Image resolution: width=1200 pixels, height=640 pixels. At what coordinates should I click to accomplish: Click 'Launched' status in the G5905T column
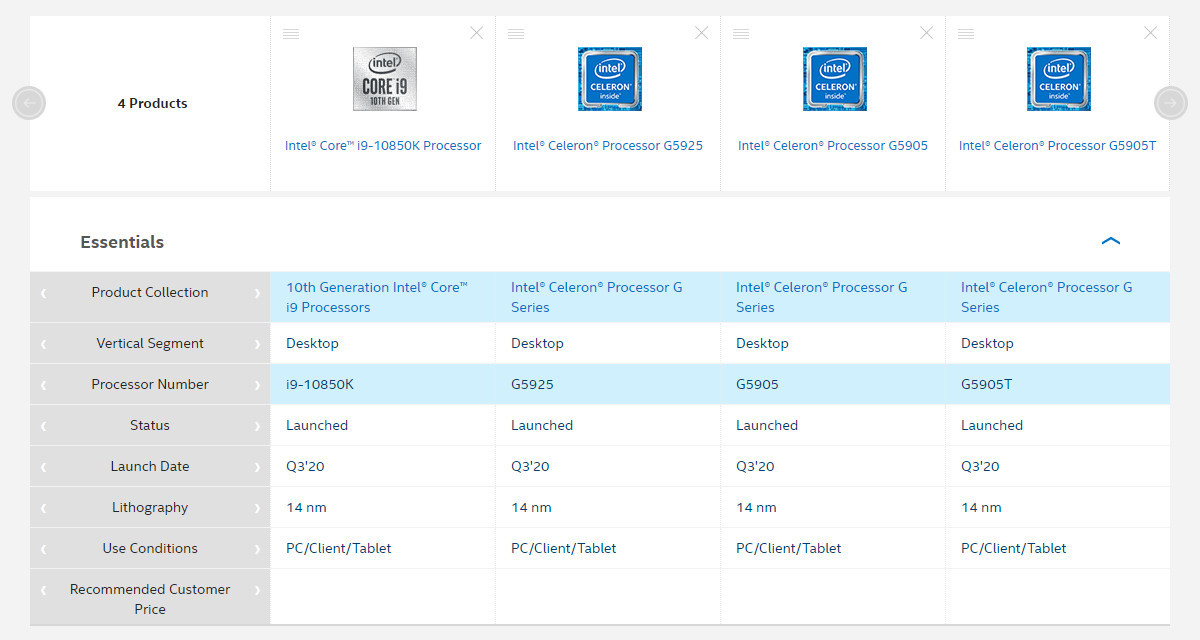(x=992, y=425)
